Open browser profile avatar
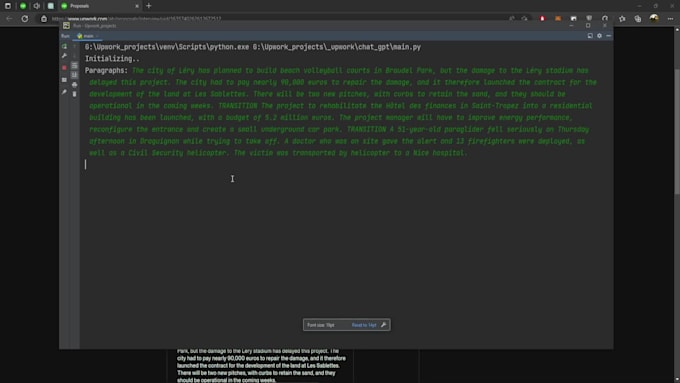680x383 pixels. click(654, 18)
